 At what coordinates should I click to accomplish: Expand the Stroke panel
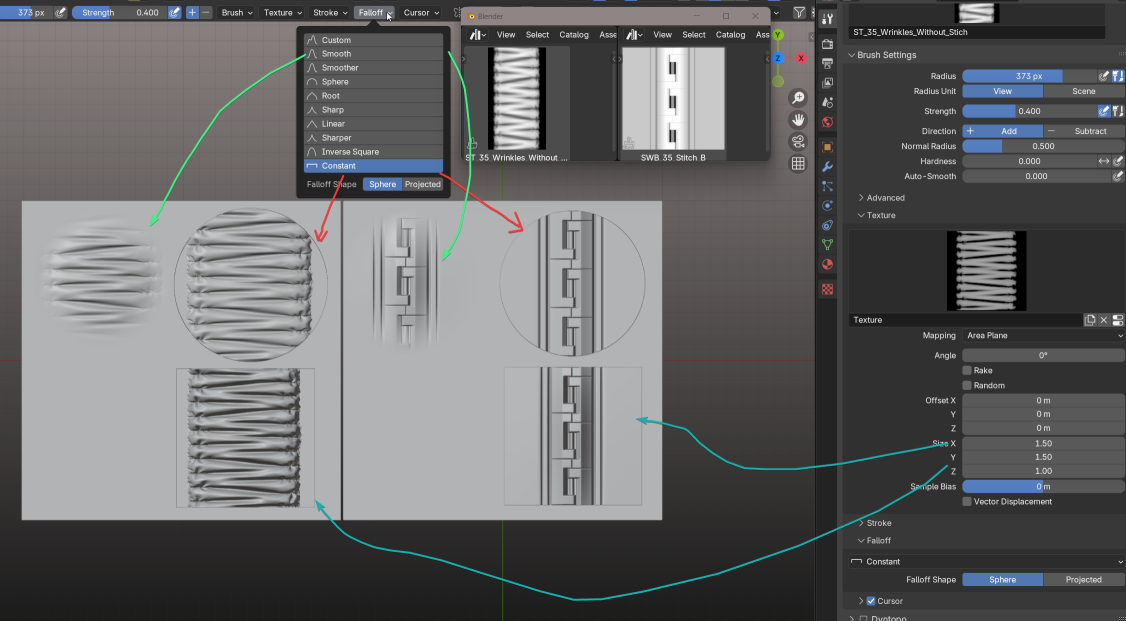click(879, 523)
